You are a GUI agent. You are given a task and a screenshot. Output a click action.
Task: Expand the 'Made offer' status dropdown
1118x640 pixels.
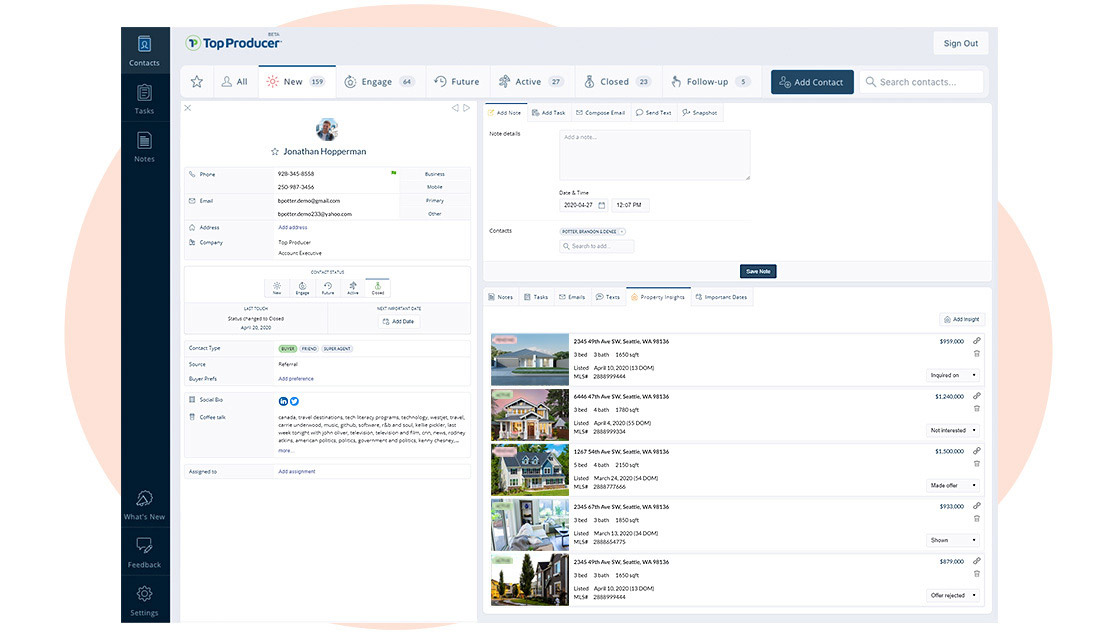tap(953, 485)
